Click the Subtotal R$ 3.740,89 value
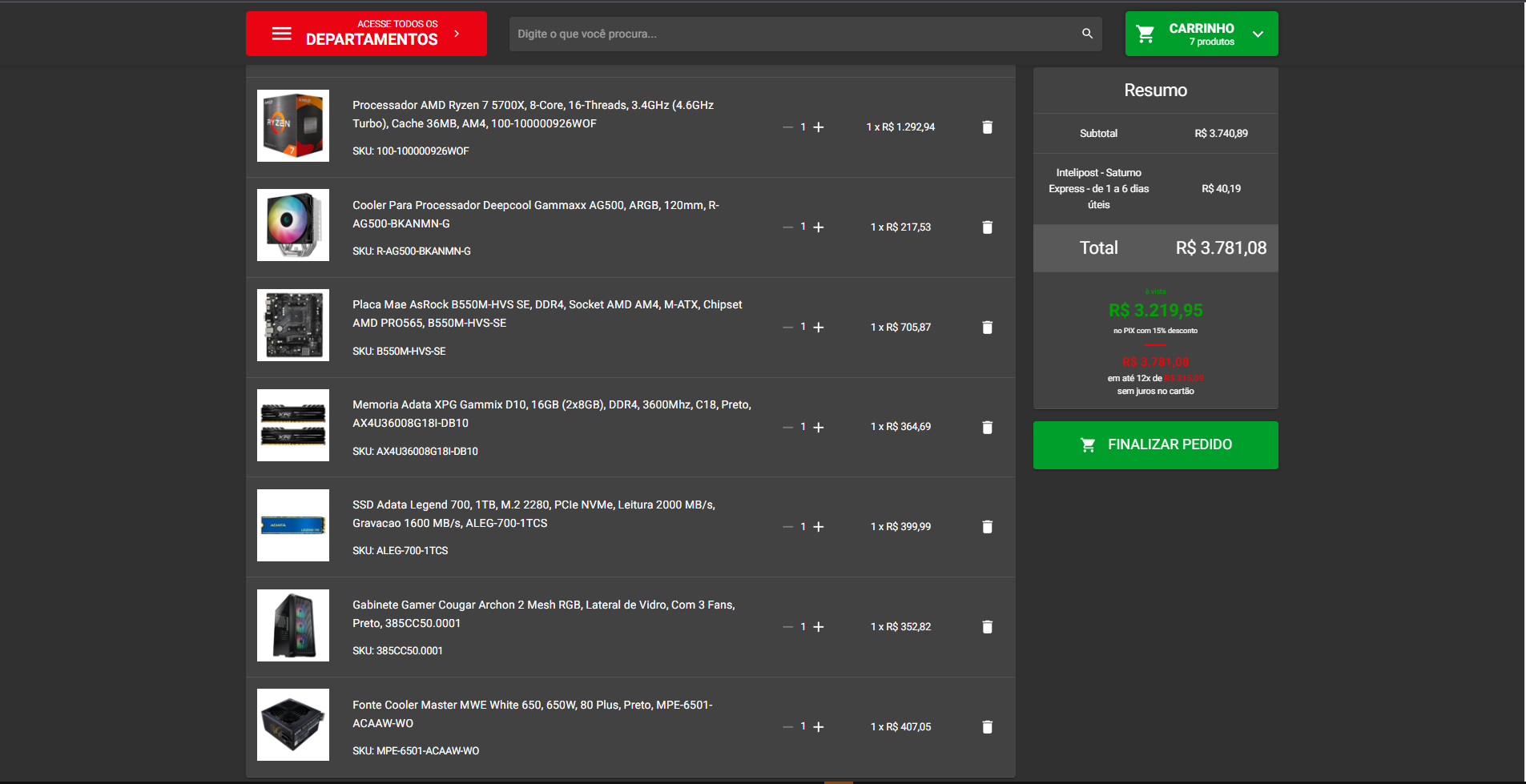Screen dimensions: 1526x784 [1221, 134]
